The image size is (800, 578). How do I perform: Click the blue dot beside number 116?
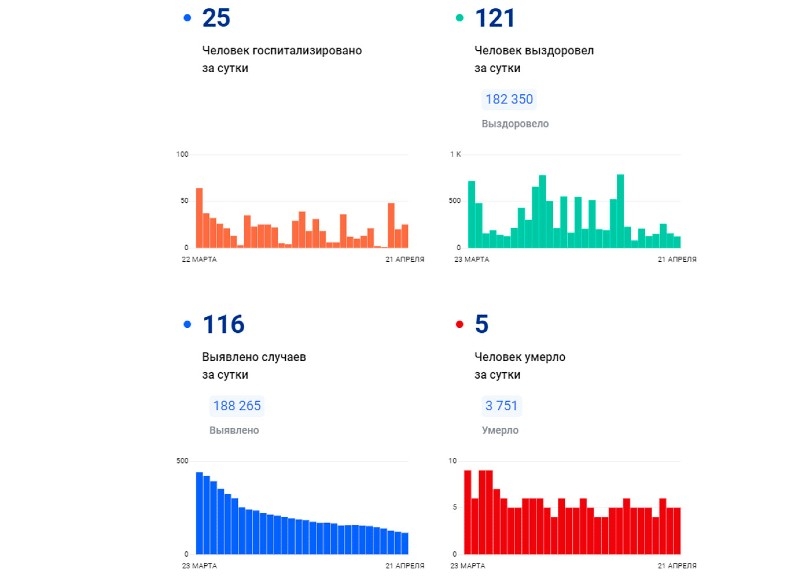pos(187,325)
